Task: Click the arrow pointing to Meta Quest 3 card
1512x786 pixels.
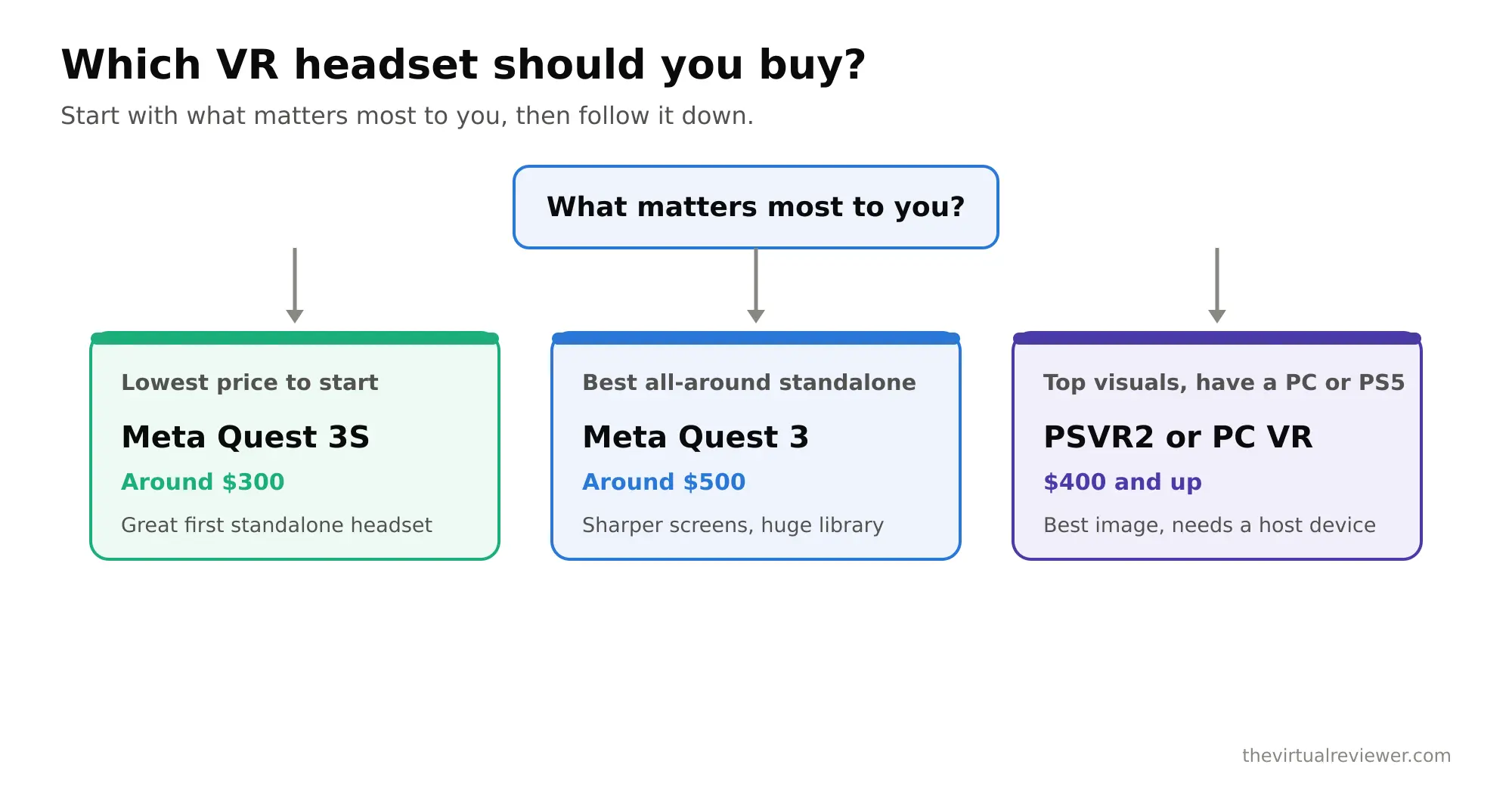Action: (756, 286)
